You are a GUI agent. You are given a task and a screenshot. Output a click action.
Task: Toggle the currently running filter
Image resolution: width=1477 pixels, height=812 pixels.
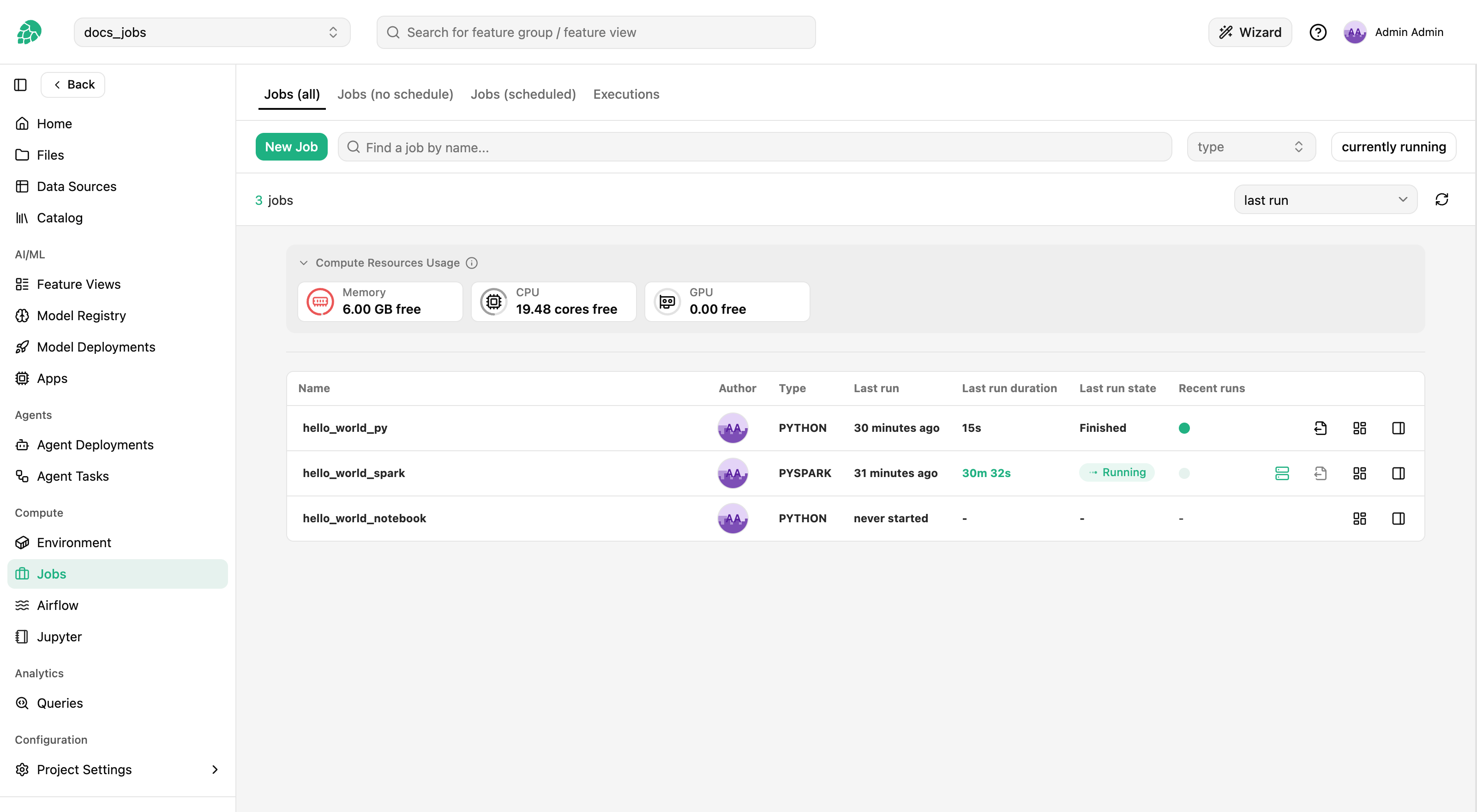(x=1393, y=147)
